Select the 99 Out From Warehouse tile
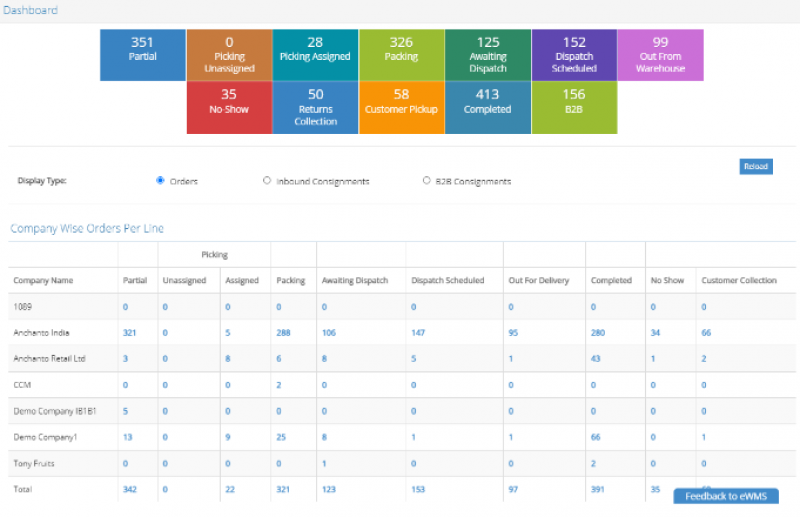 [660, 55]
